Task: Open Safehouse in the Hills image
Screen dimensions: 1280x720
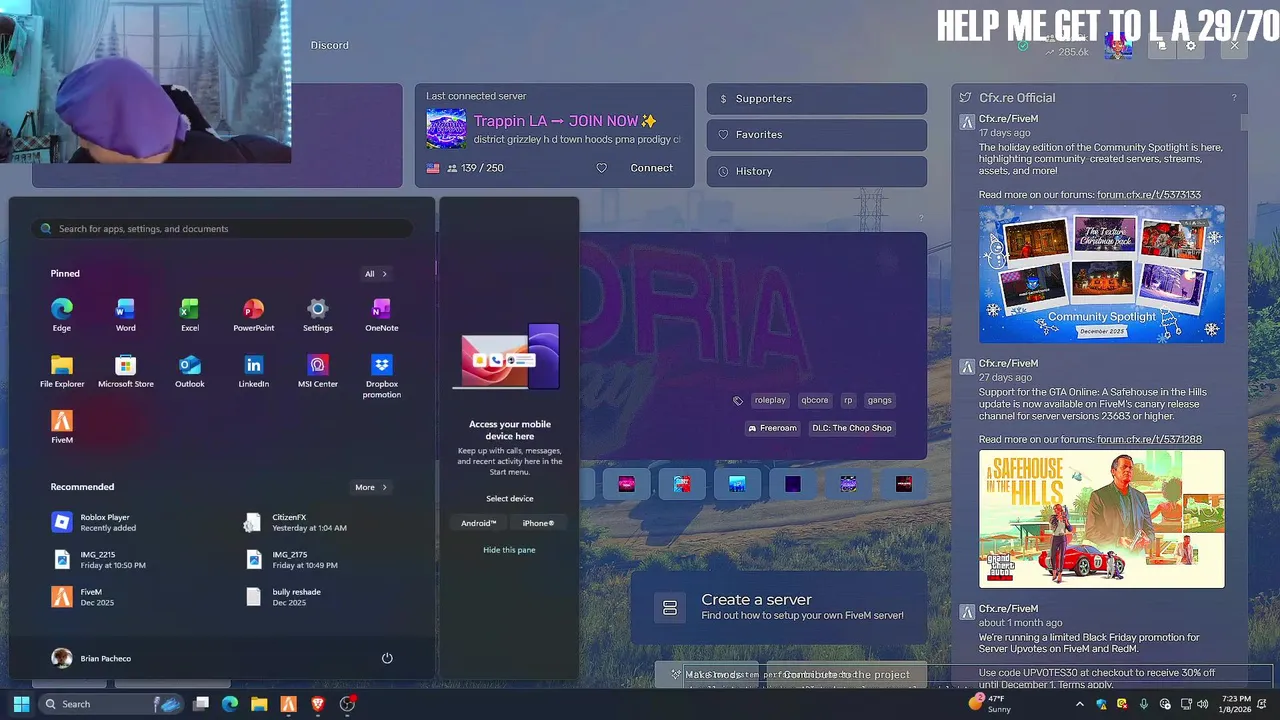Action: [x=1102, y=519]
